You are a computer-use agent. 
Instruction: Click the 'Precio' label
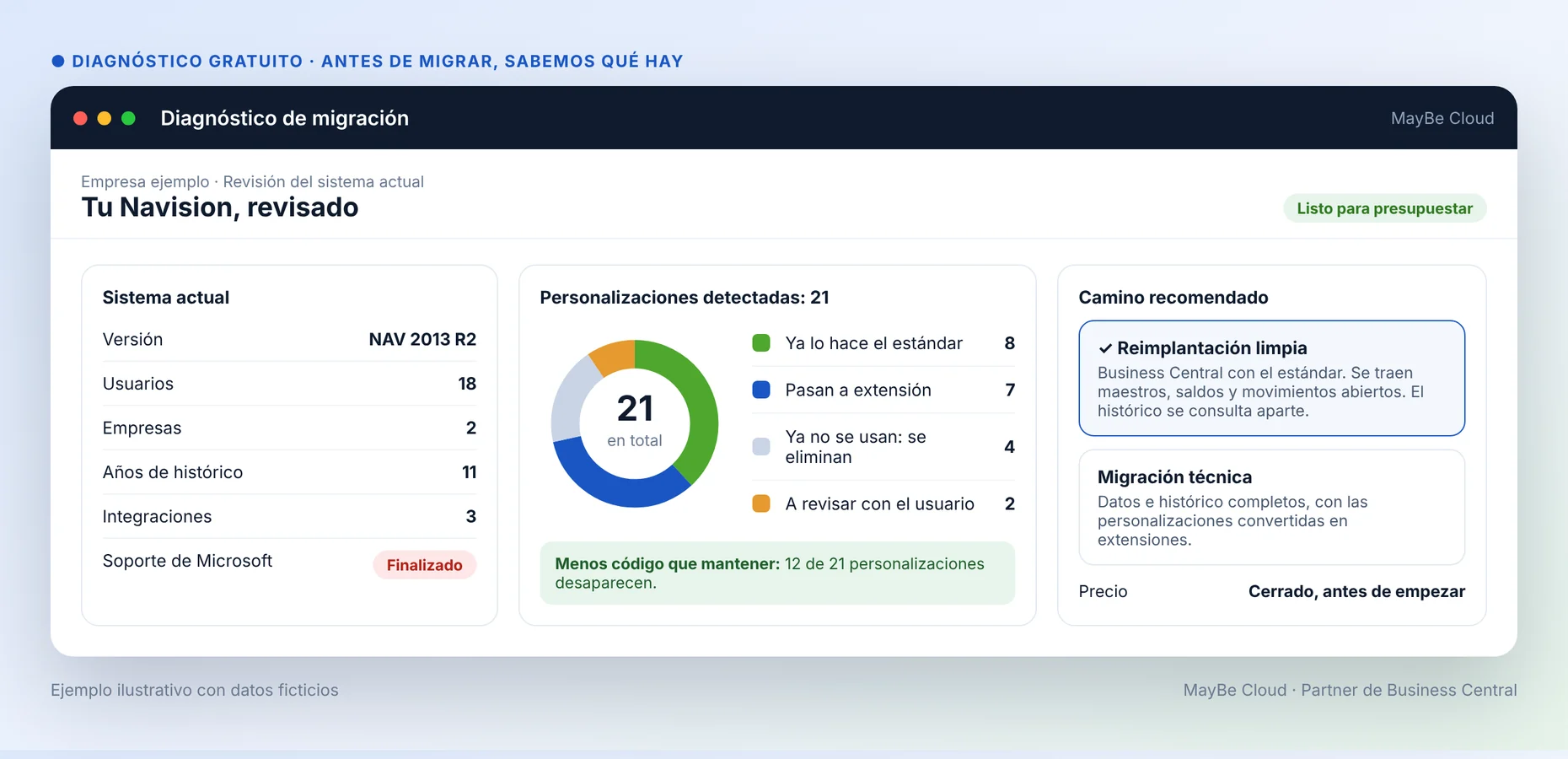1103,591
